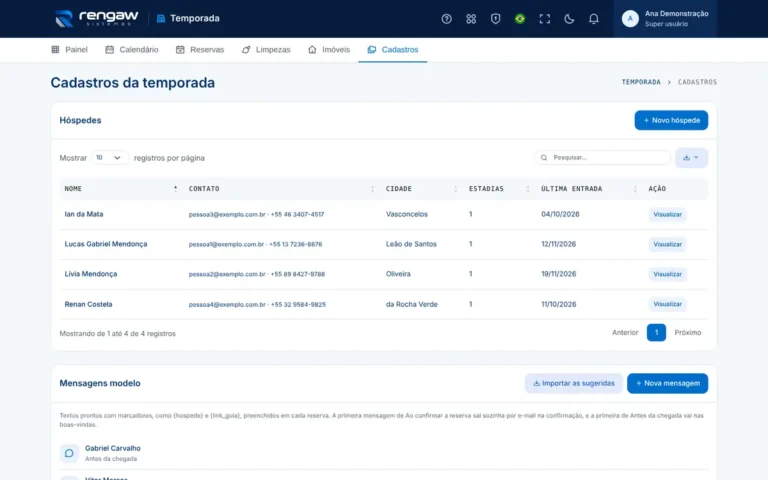Viewport: 768px width, 480px height.
Task: Click Visualizar for Ian da Mata
Action: 667,215
